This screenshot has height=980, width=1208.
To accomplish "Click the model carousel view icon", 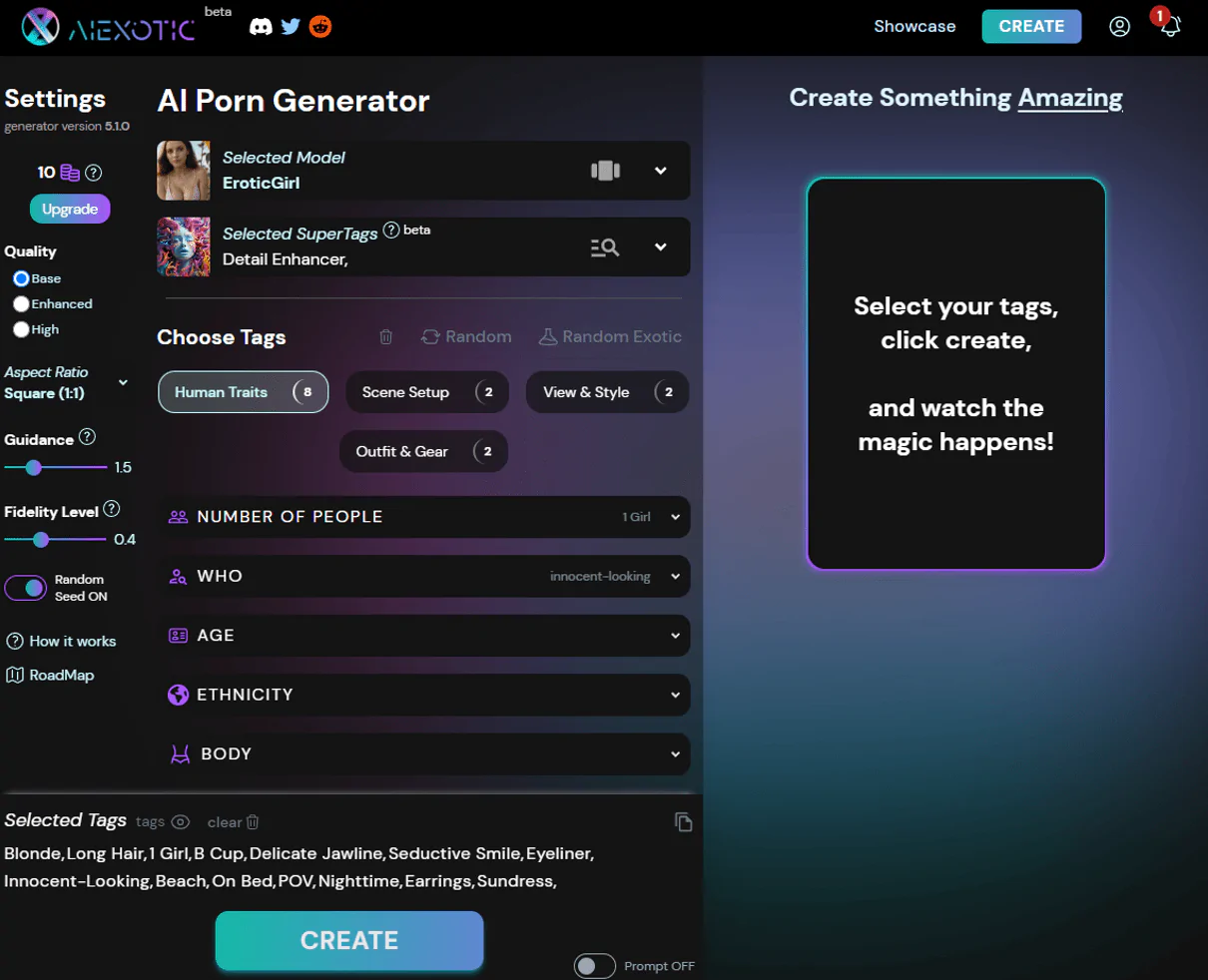I will [605, 171].
